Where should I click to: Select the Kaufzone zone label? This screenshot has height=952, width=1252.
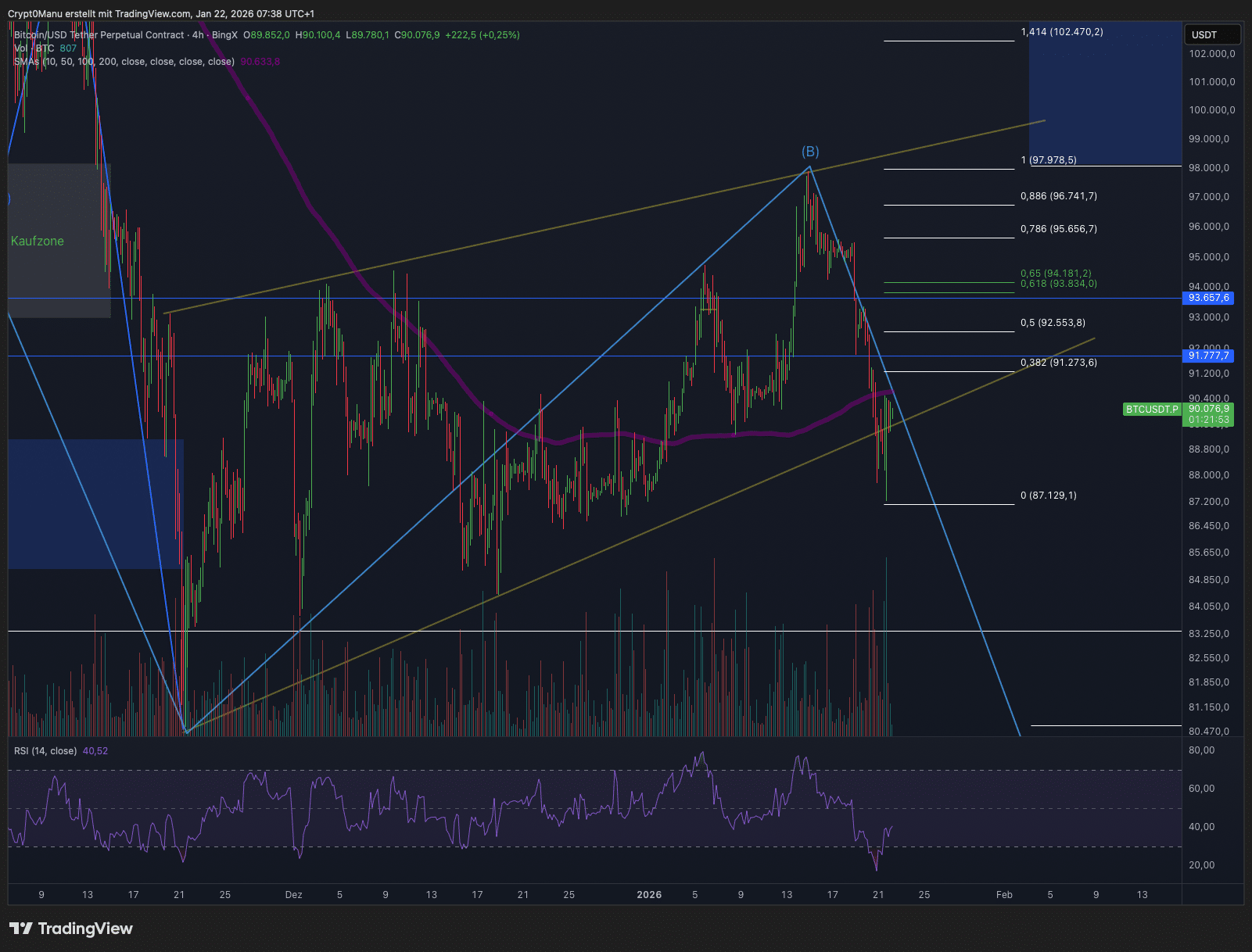pos(36,242)
